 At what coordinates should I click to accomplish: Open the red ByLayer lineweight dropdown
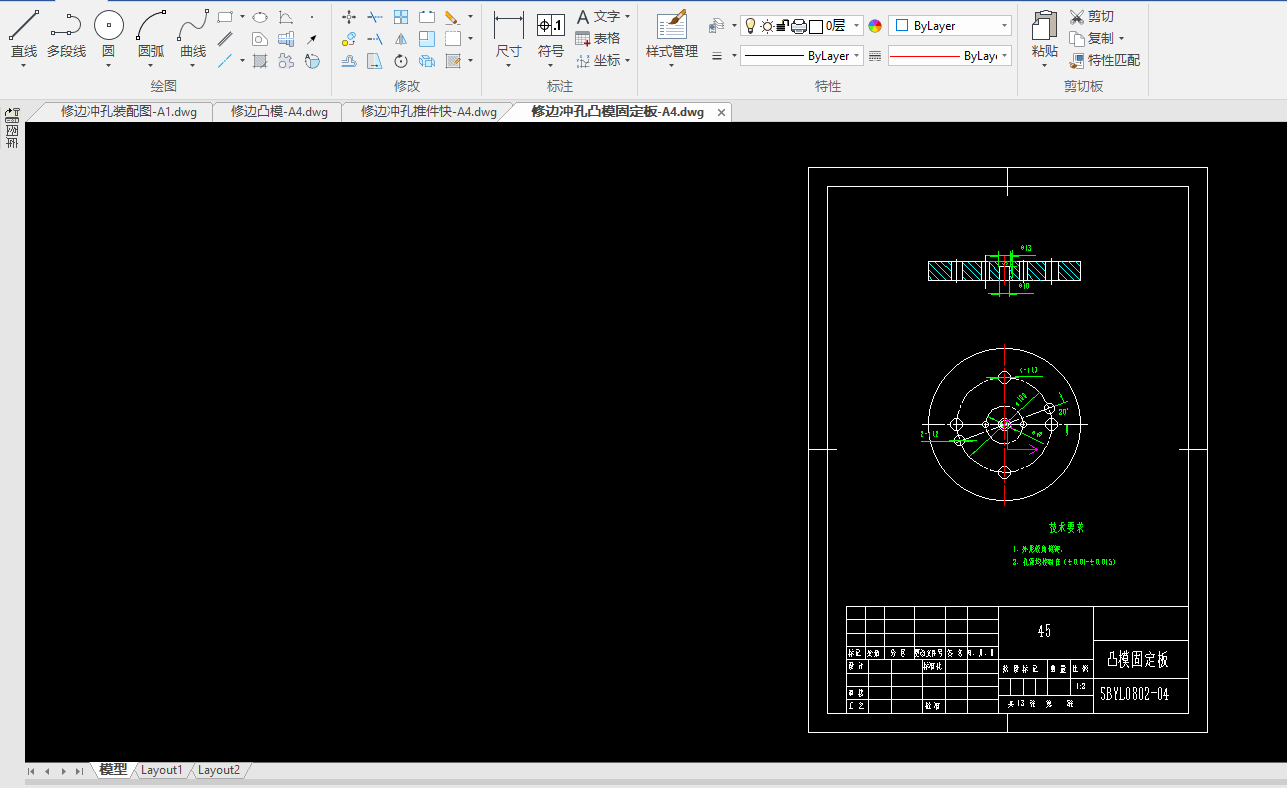click(1004, 56)
